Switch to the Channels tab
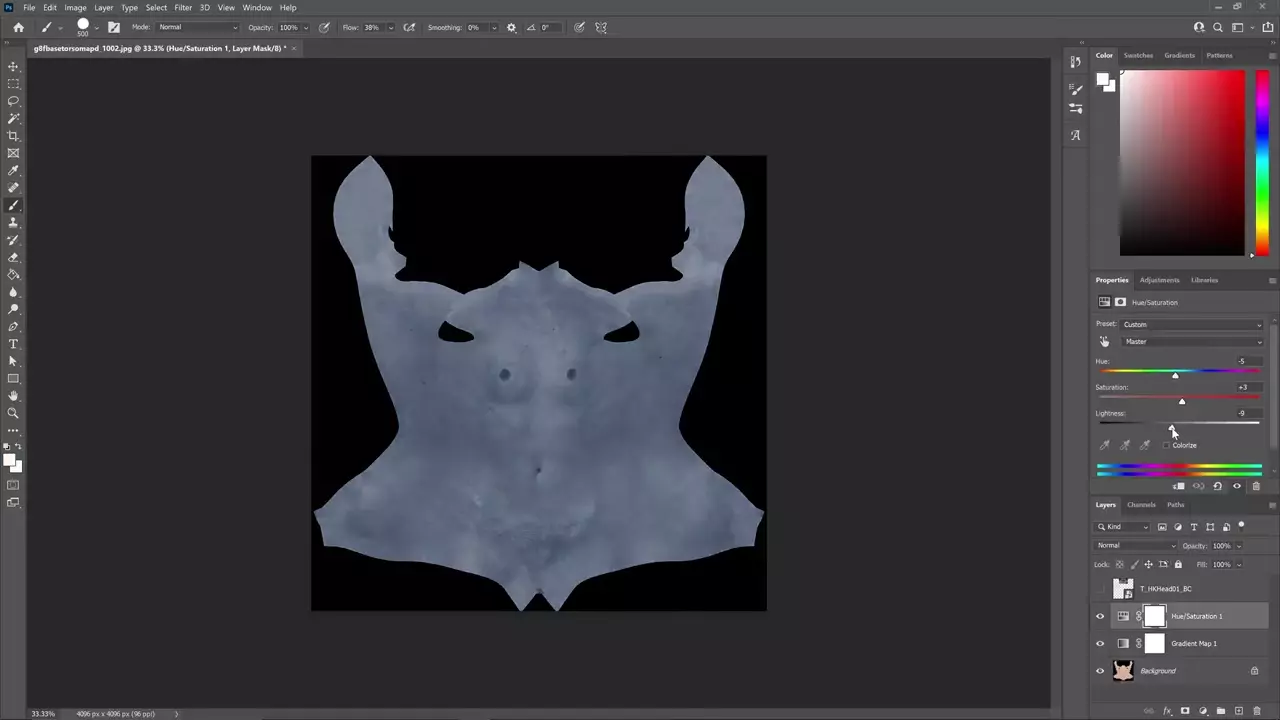The width and height of the screenshot is (1280, 720). click(1141, 505)
